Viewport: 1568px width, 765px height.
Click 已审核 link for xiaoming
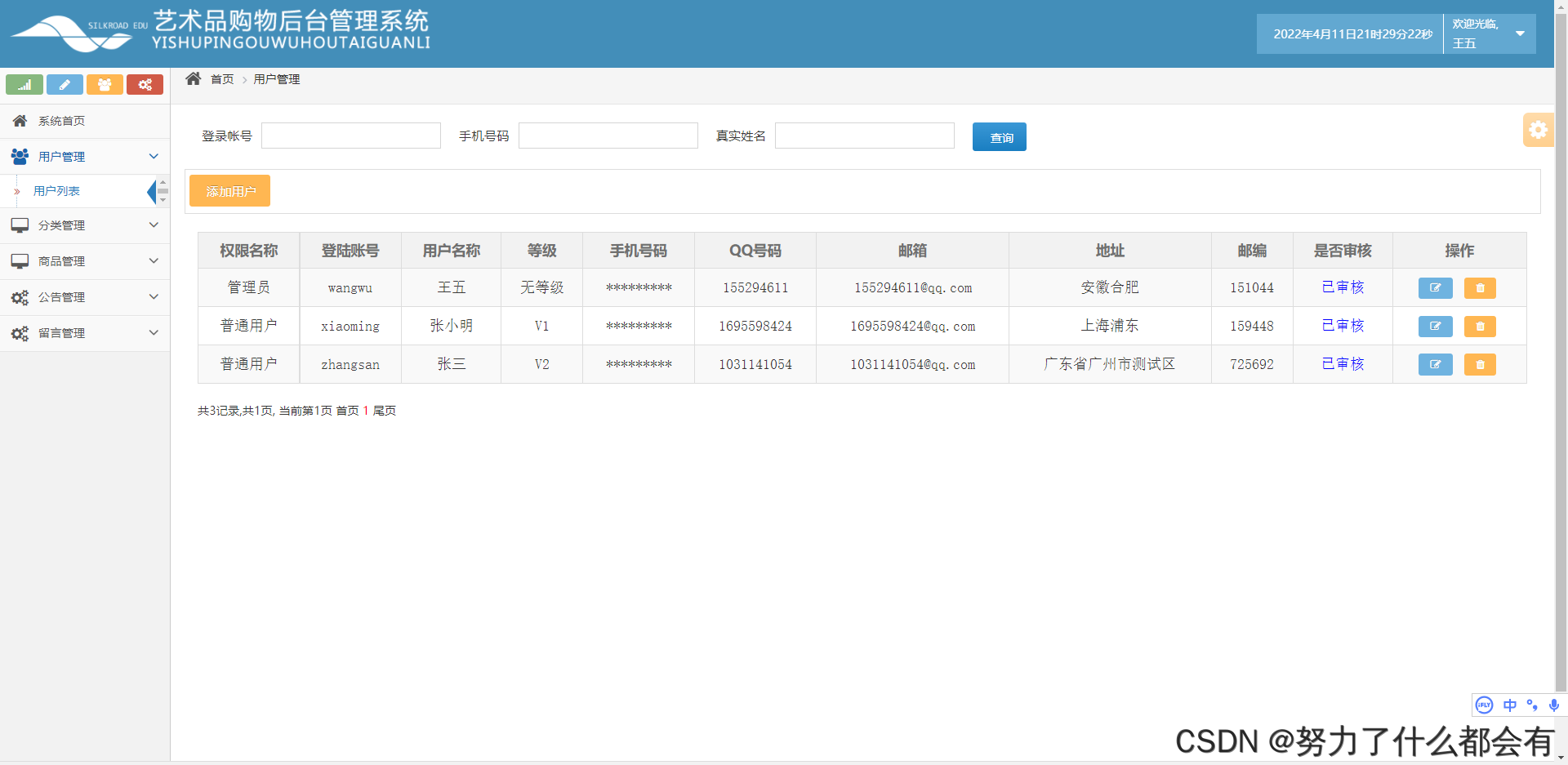click(x=1343, y=326)
